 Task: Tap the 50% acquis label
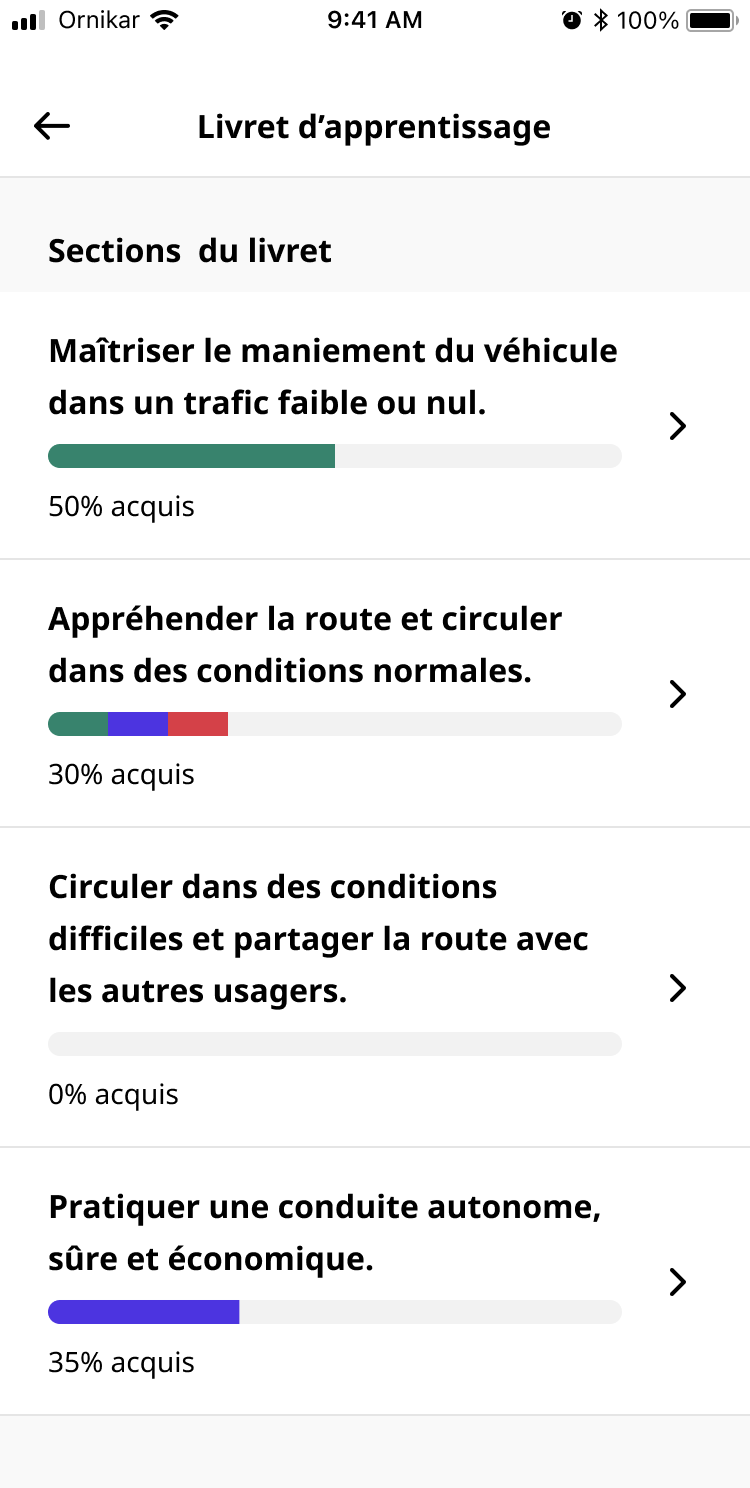pos(120,506)
